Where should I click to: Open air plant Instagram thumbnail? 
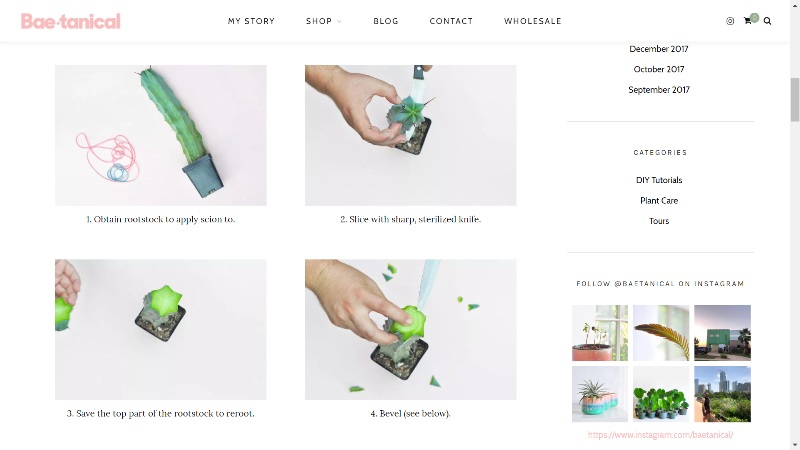click(x=600, y=394)
